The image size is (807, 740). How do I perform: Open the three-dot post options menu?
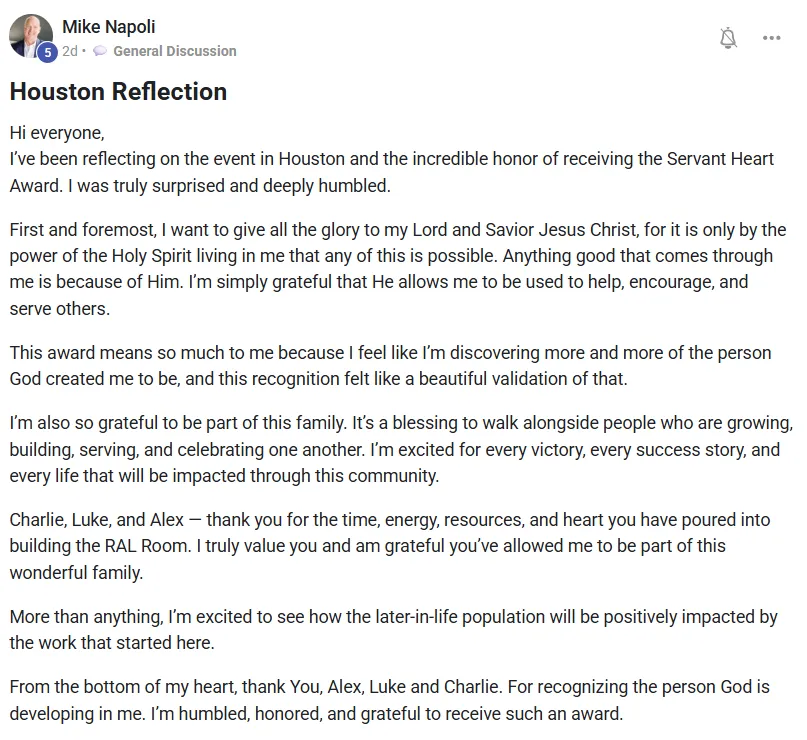[x=771, y=38]
